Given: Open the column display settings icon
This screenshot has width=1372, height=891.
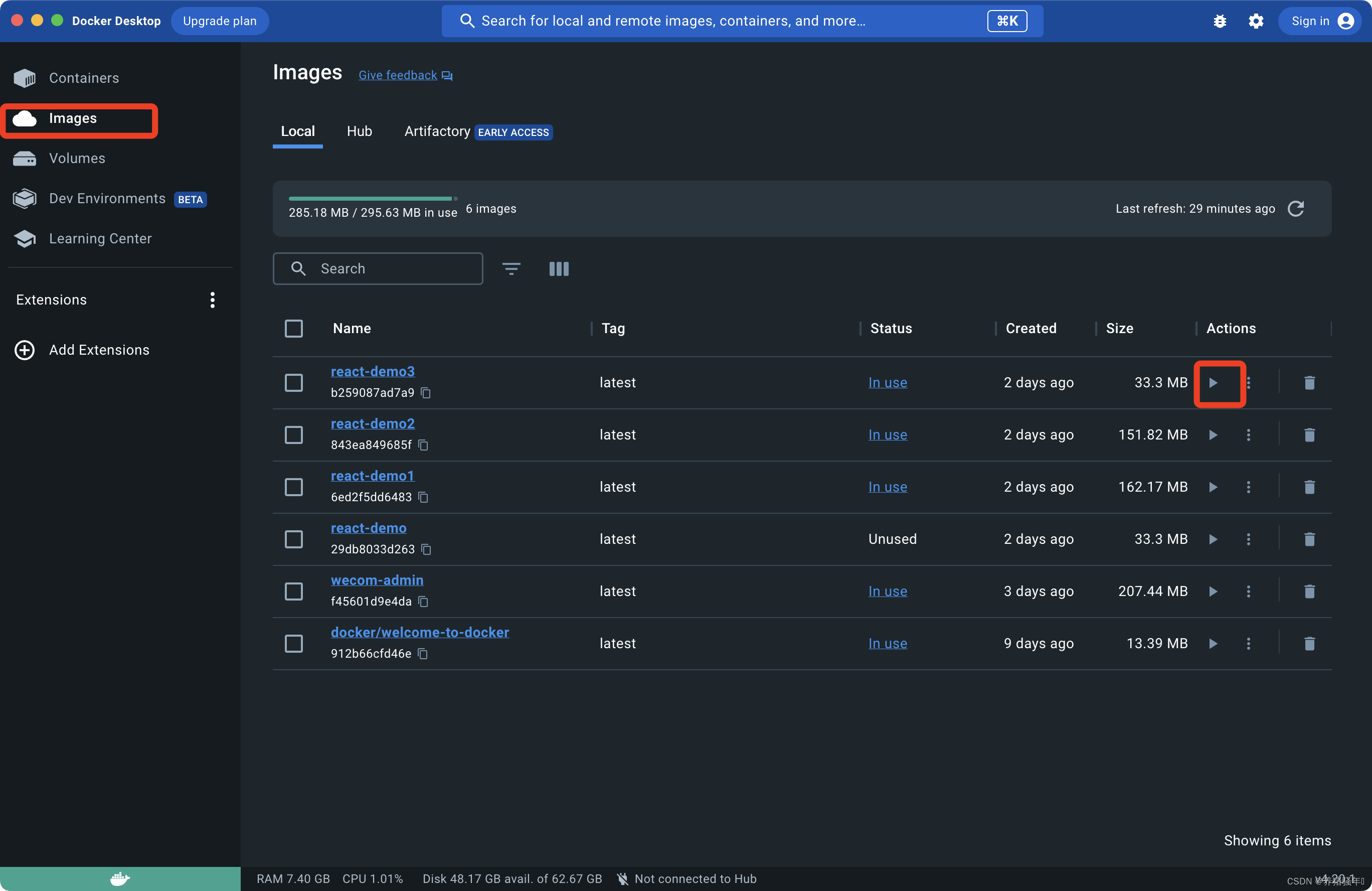Looking at the screenshot, I should tap(559, 269).
